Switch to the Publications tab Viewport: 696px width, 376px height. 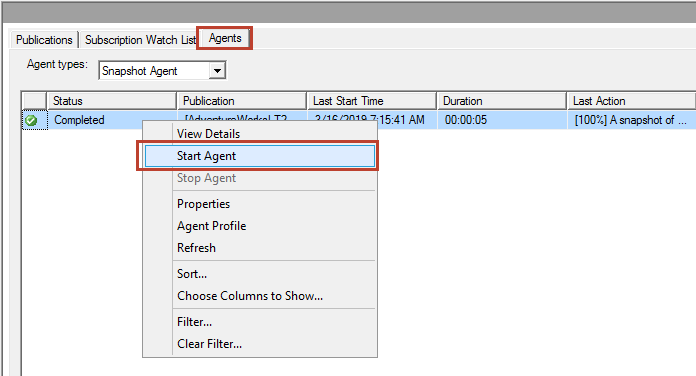(44, 40)
